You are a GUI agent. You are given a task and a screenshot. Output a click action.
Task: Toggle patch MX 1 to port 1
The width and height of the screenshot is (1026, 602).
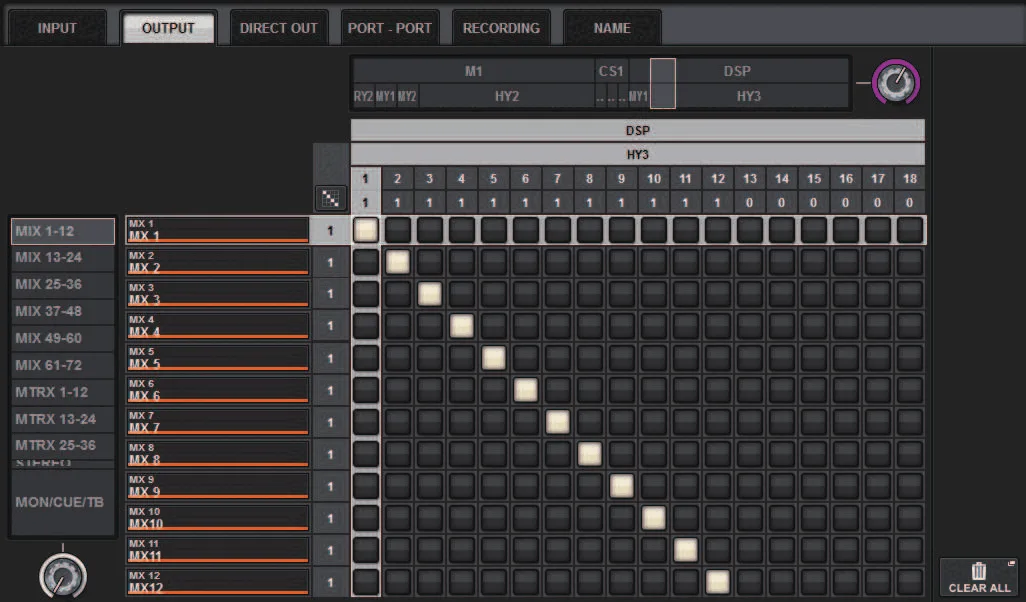point(366,230)
